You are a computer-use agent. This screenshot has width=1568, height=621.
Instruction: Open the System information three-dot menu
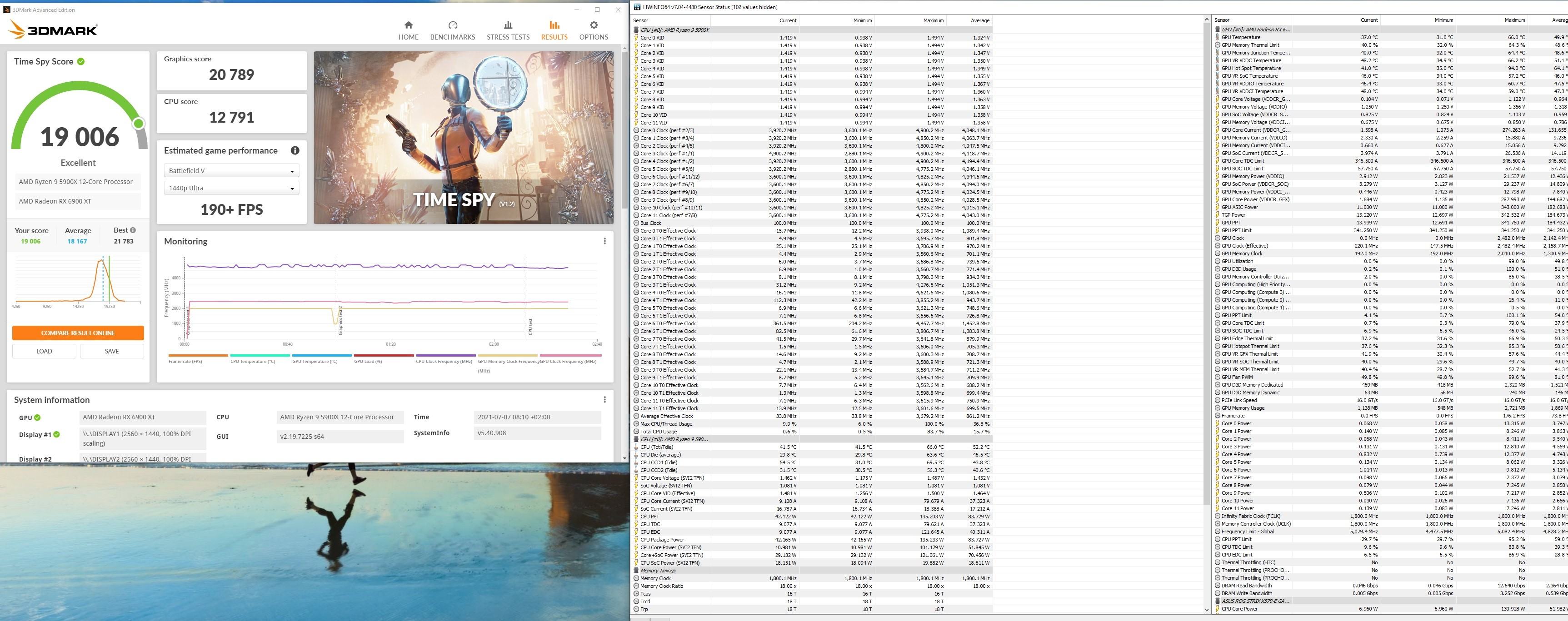[604, 400]
